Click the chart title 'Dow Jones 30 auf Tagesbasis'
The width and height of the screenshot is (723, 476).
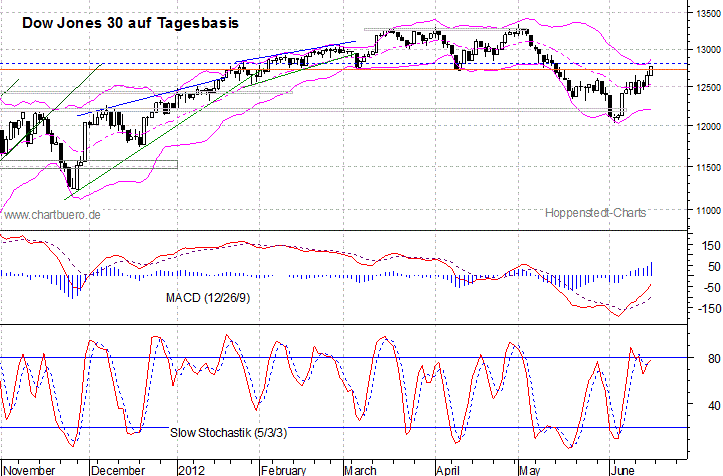130,23
